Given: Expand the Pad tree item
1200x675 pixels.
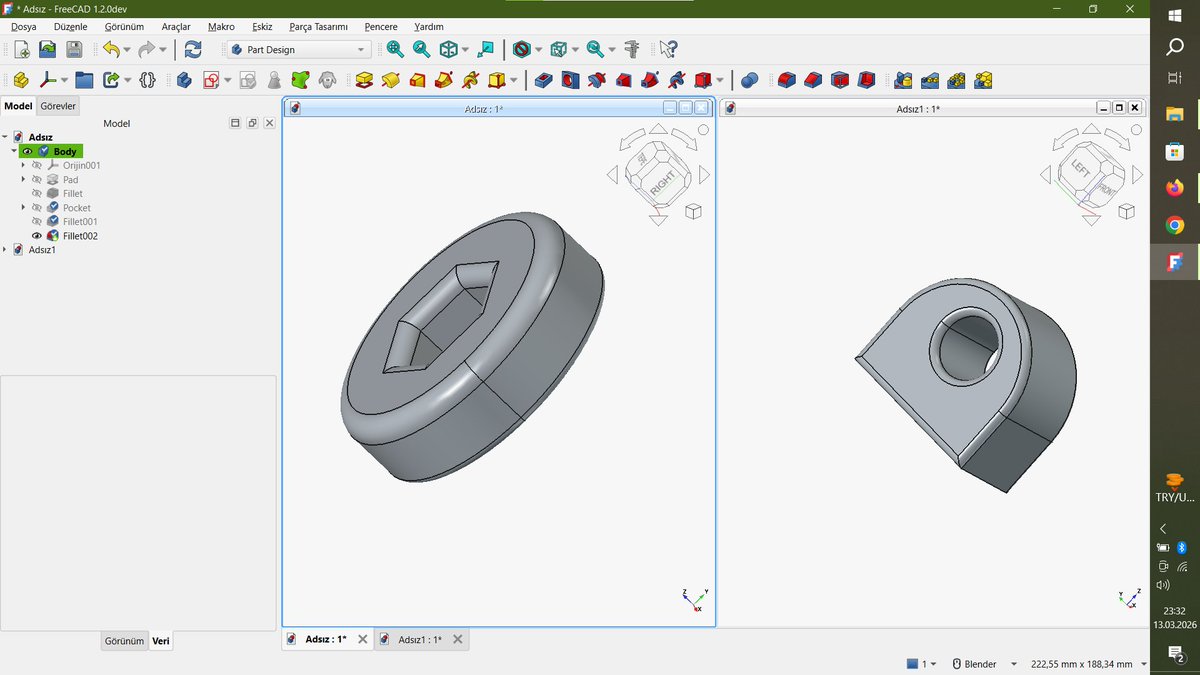Looking at the screenshot, I should [23, 179].
